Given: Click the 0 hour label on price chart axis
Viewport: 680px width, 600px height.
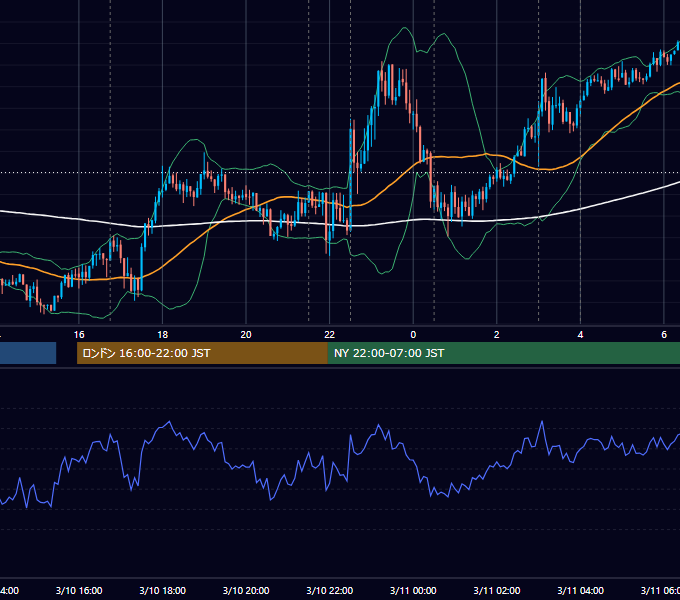Looking at the screenshot, I should [x=413, y=335].
